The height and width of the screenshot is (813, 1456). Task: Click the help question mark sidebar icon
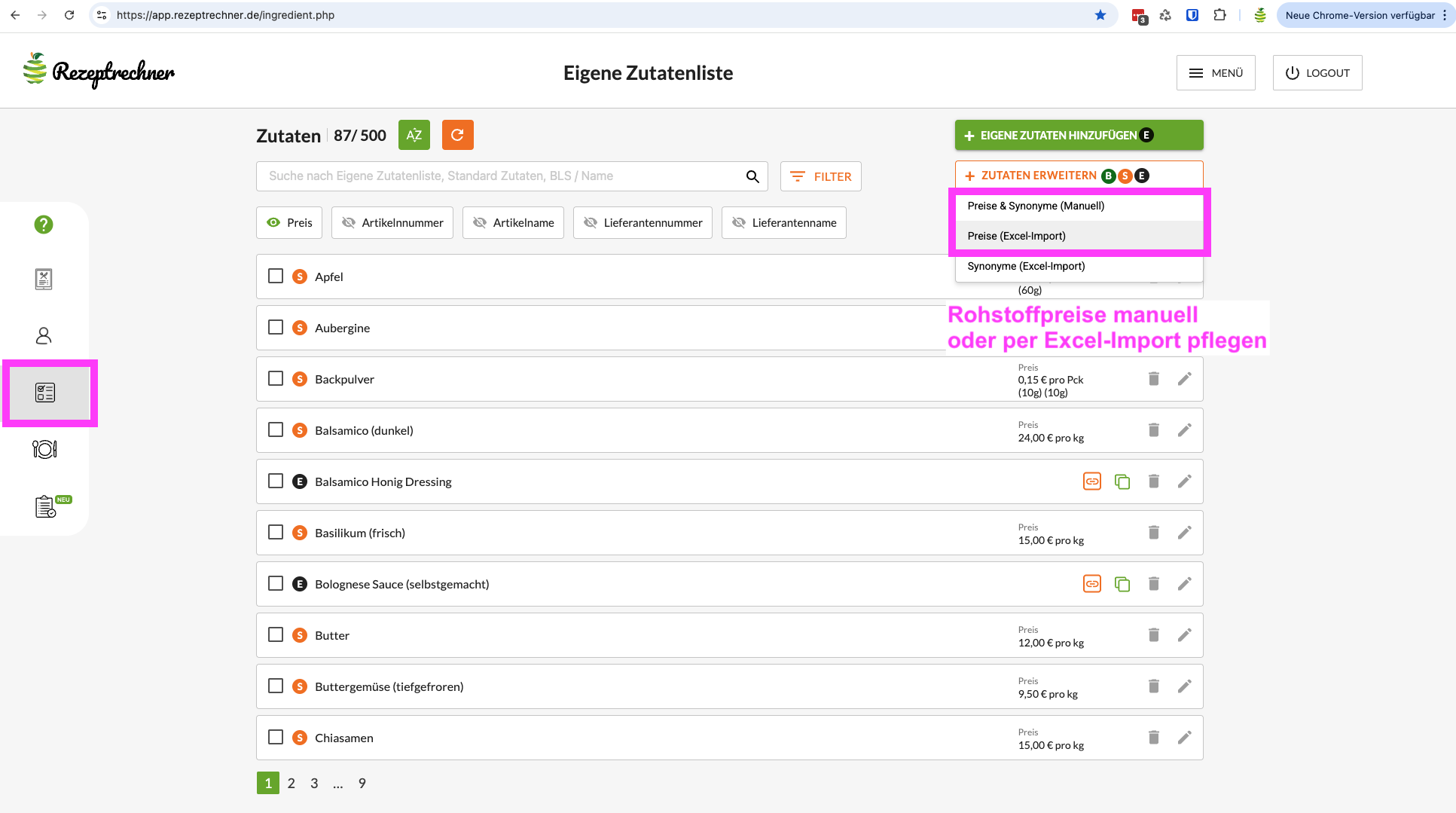44,225
